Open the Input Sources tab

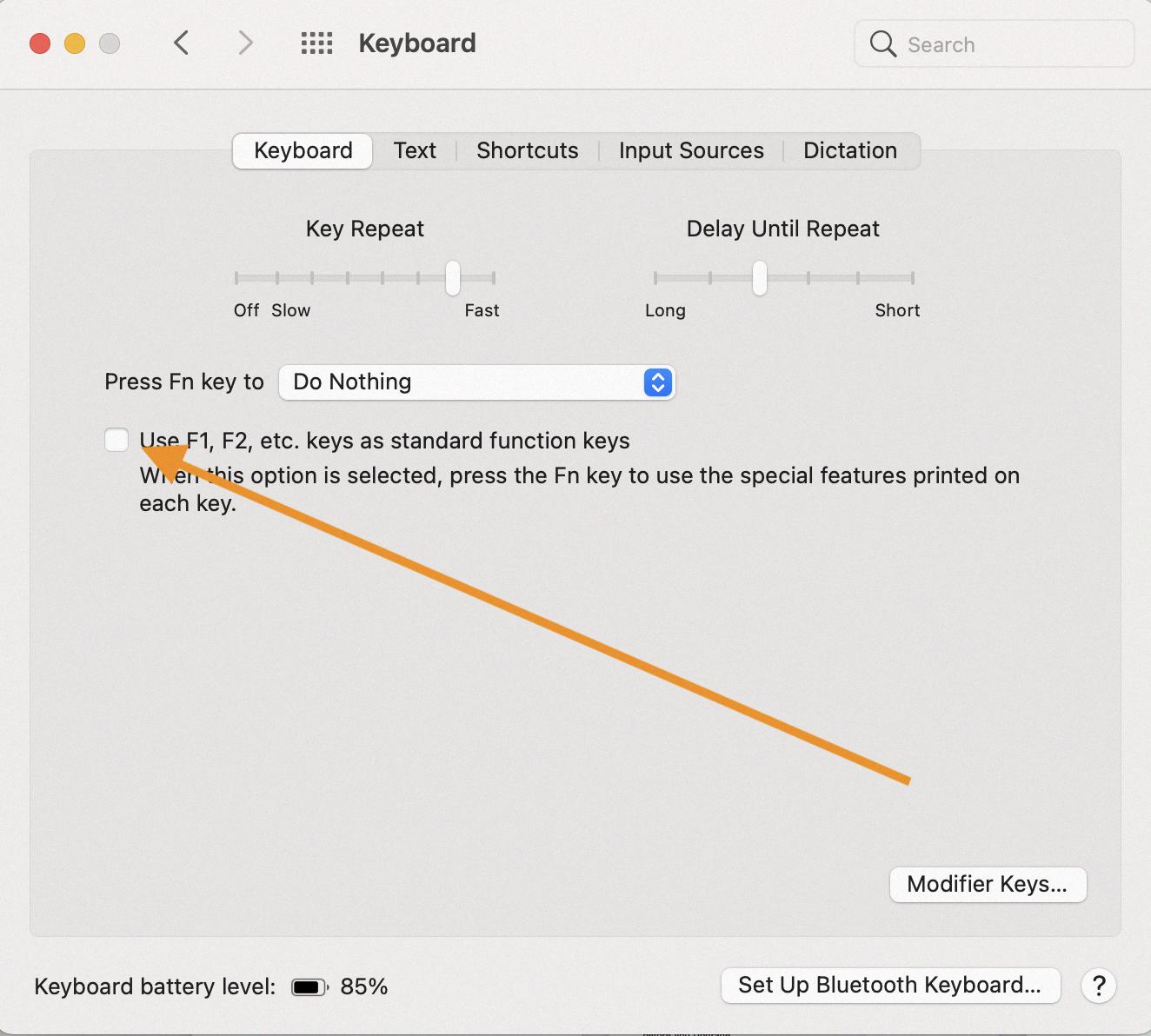coord(690,150)
